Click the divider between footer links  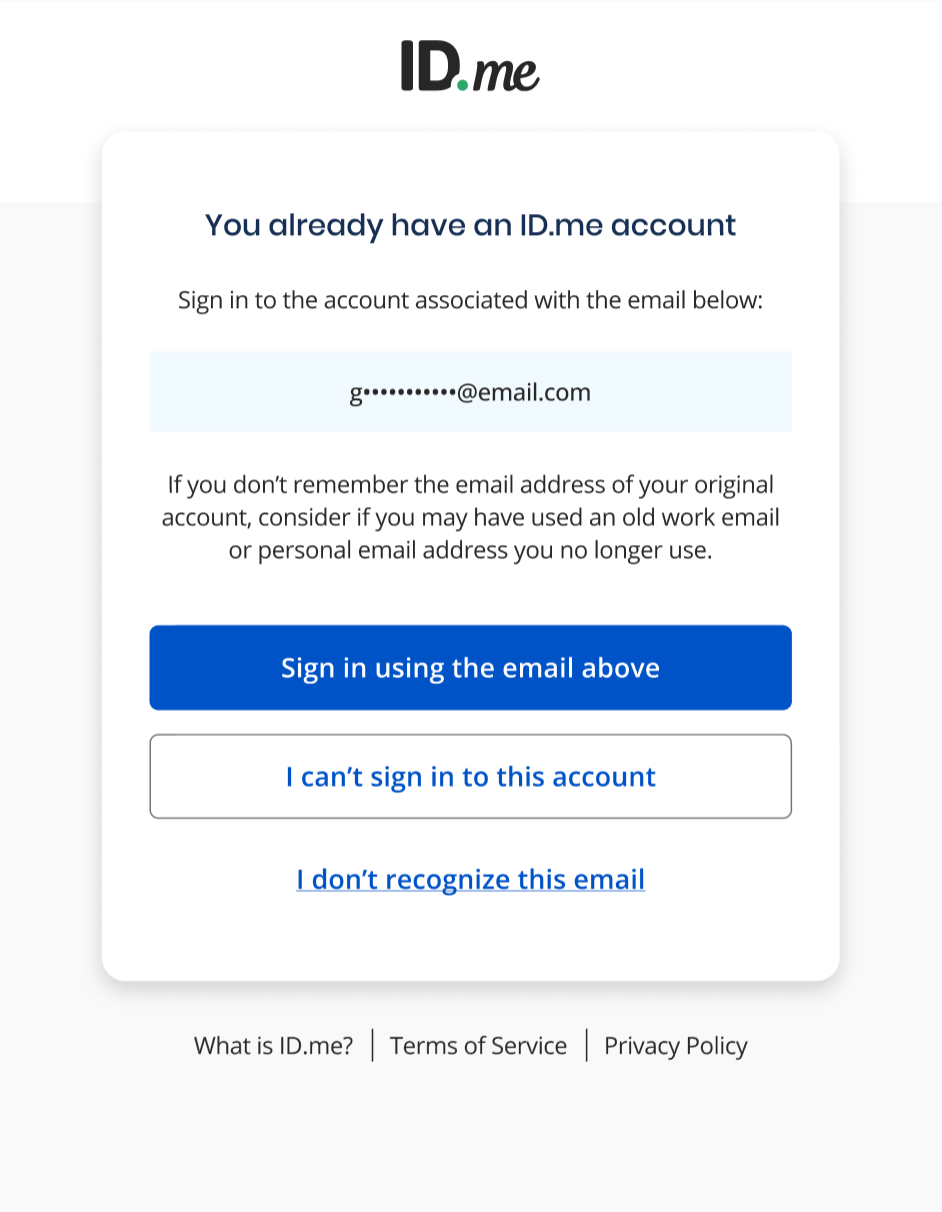[x=372, y=1044]
